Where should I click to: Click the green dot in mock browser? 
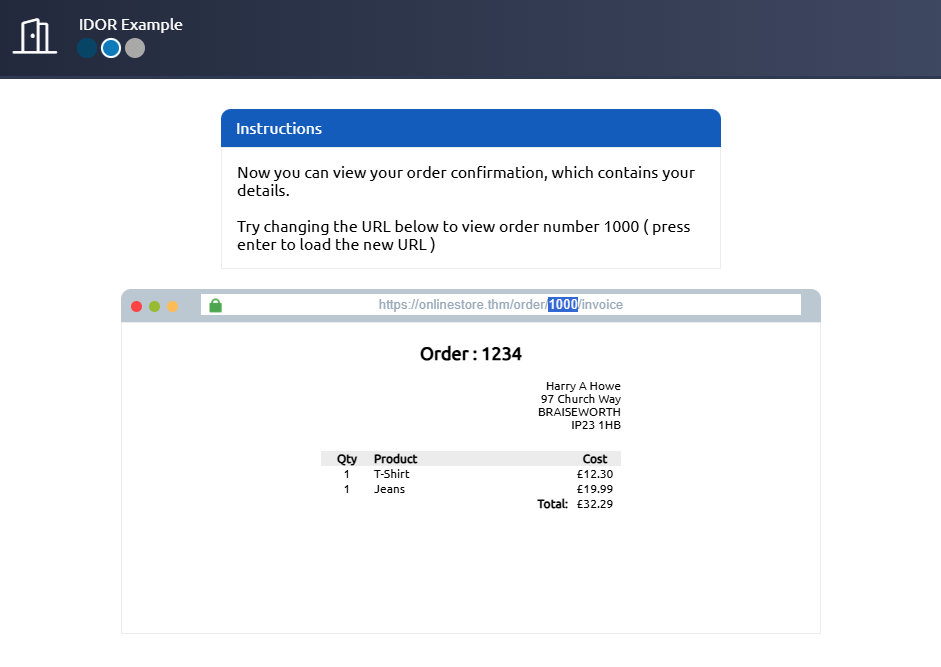(x=154, y=306)
